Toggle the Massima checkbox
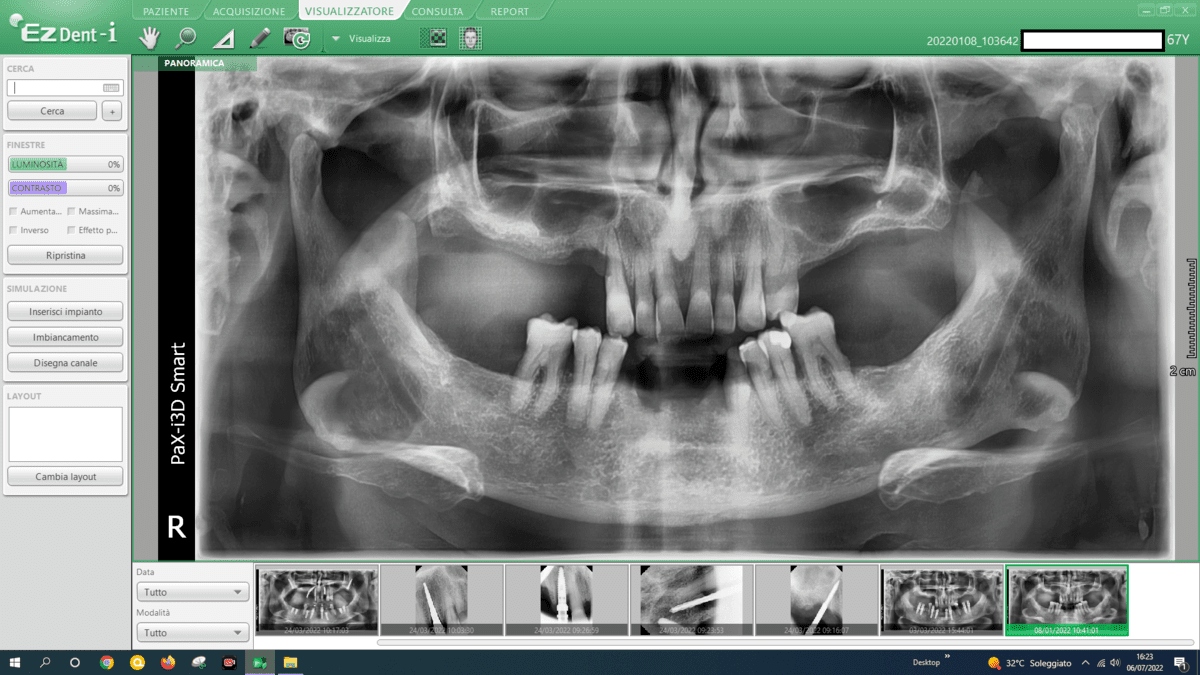Image resolution: width=1200 pixels, height=675 pixels. [72, 211]
